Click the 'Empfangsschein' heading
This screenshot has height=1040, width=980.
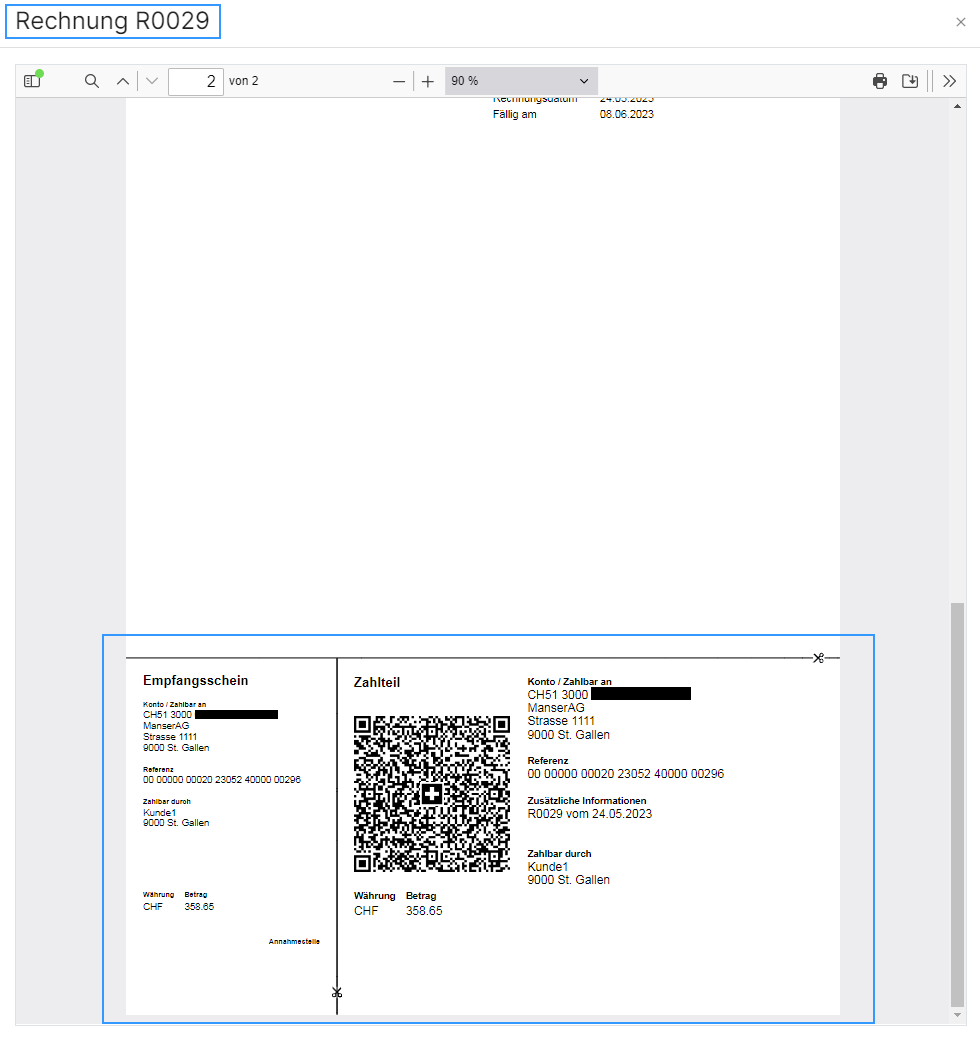196,681
